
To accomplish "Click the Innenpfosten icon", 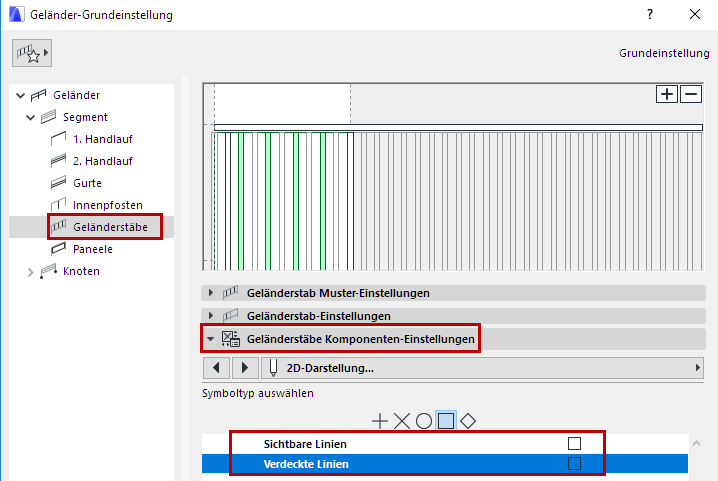I will [59, 205].
